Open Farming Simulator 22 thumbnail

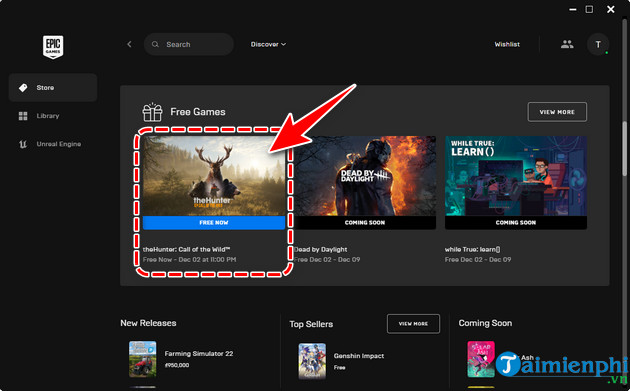click(x=143, y=359)
